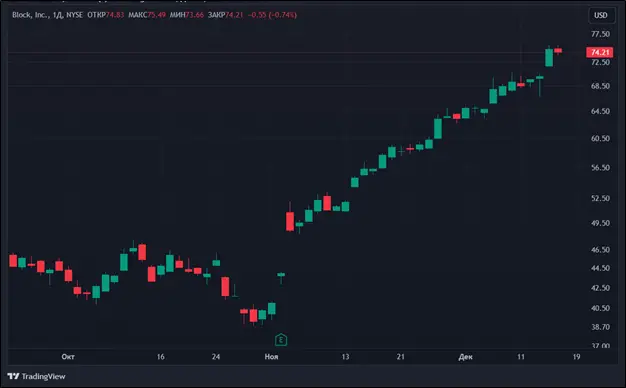Click the МИН 73.66 low value

click(x=186, y=15)
